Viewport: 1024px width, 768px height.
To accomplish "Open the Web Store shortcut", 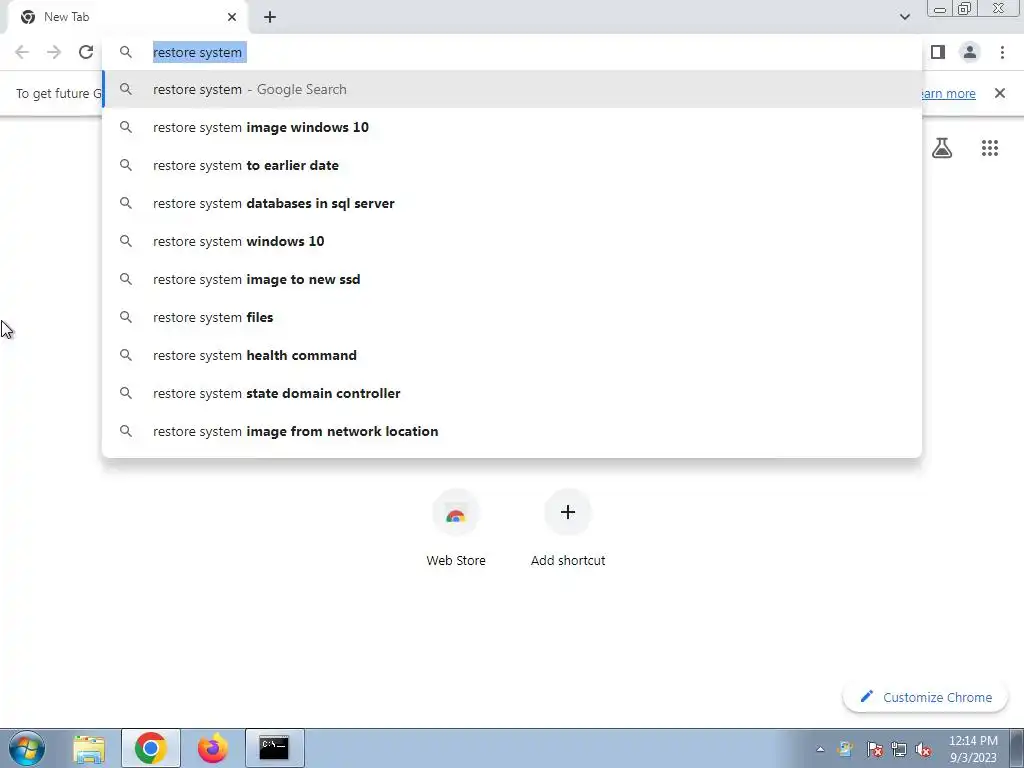I will pyautogui.click(x=456, y=528).
